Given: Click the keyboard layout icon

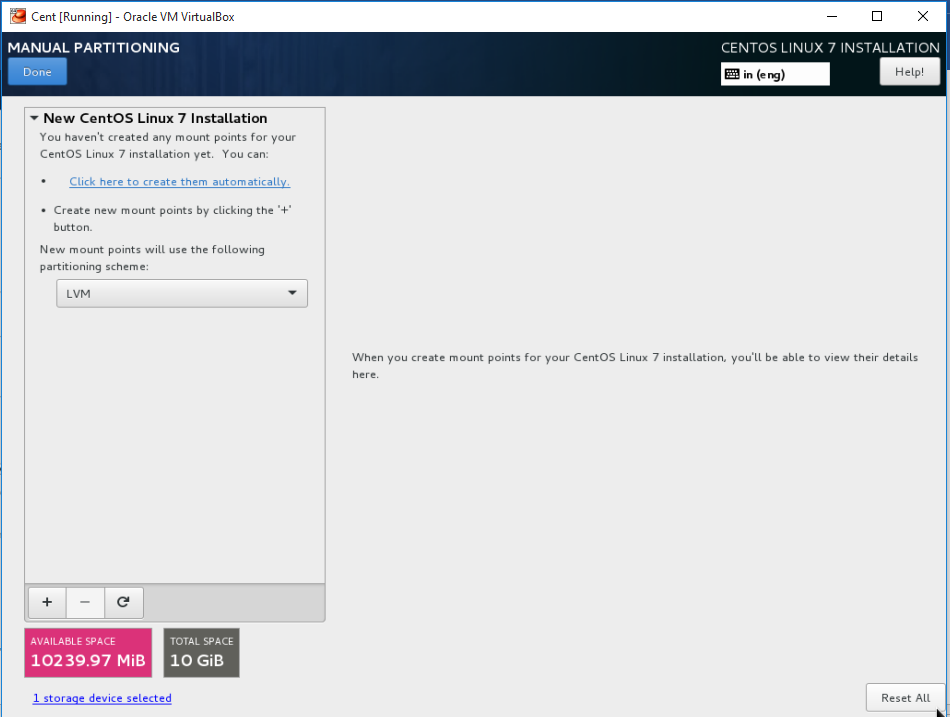Looking at the screenshot, I should 732,74.
